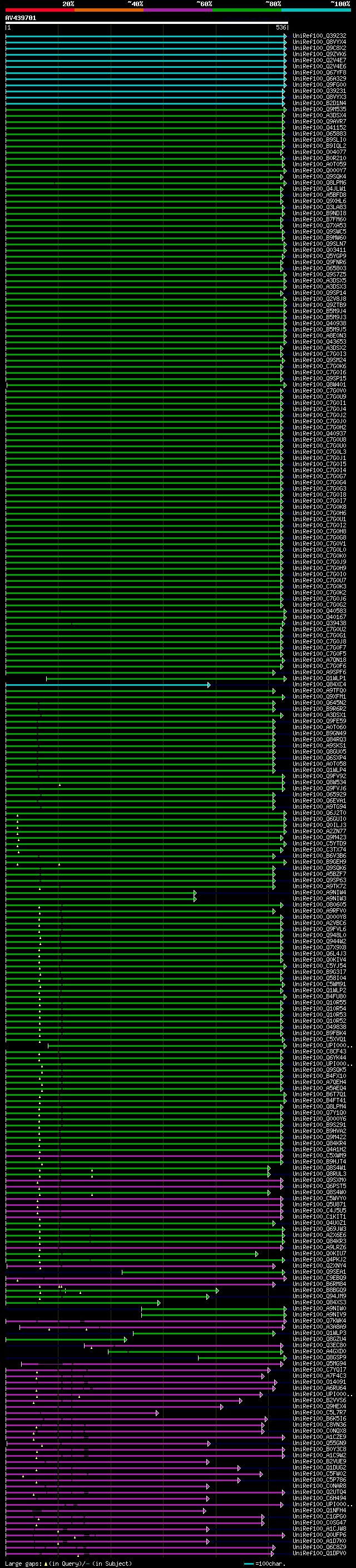Select hit label UniRef100_Q1DPV0

pos(319,1554)
